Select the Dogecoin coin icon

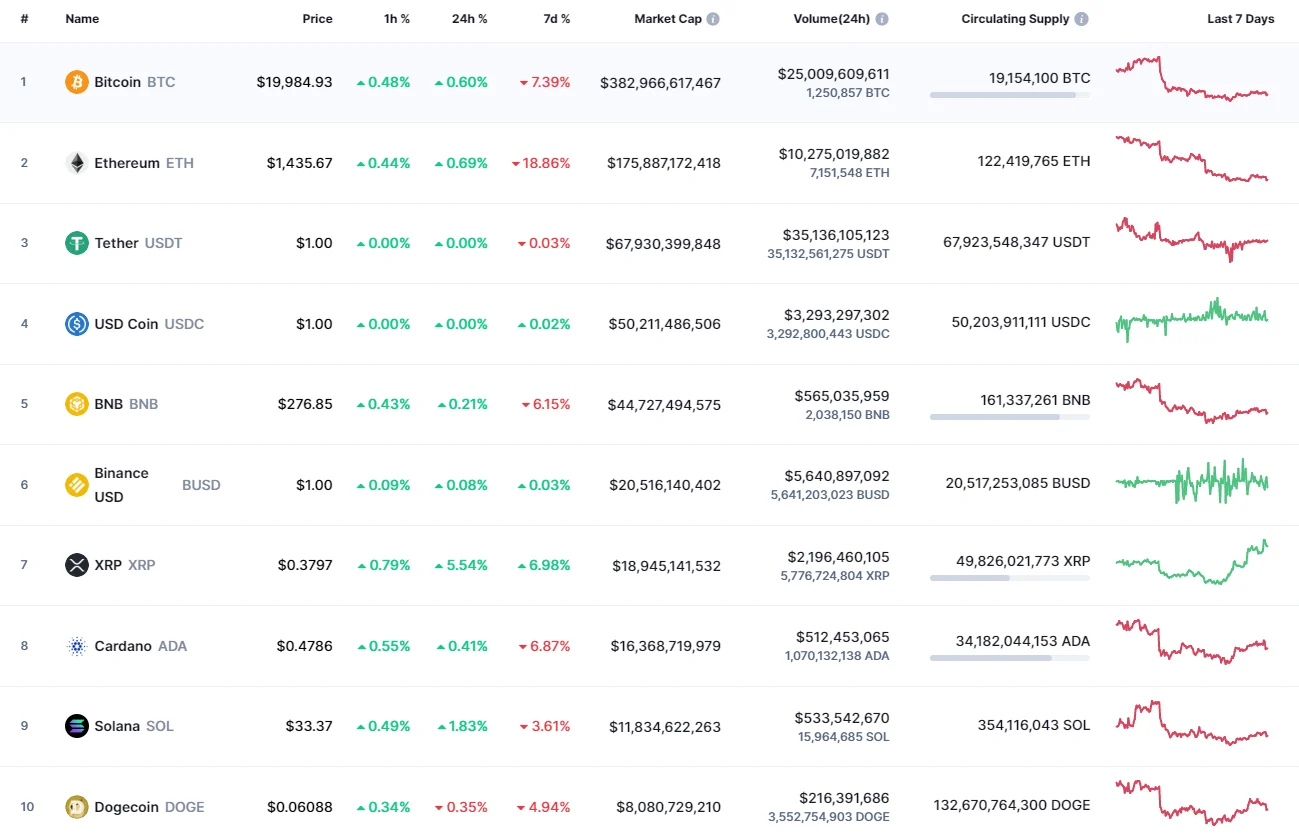tap(76, 806)
